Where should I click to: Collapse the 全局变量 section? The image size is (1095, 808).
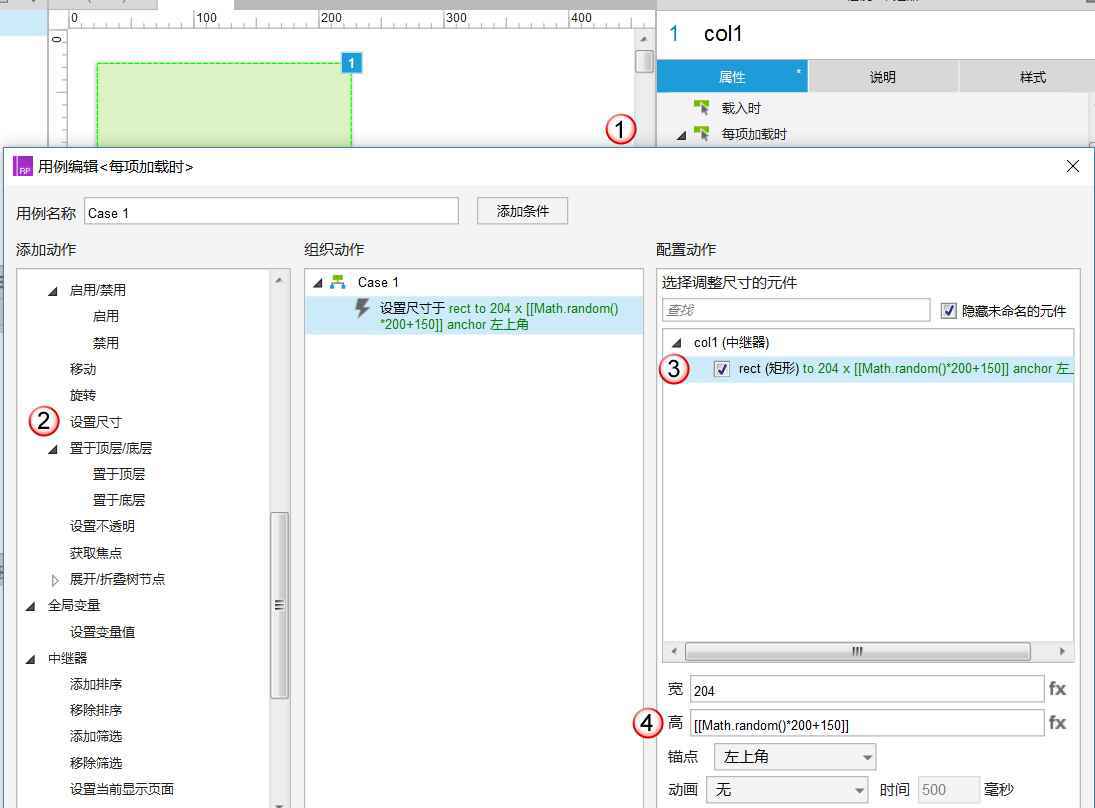coord(30,606)
